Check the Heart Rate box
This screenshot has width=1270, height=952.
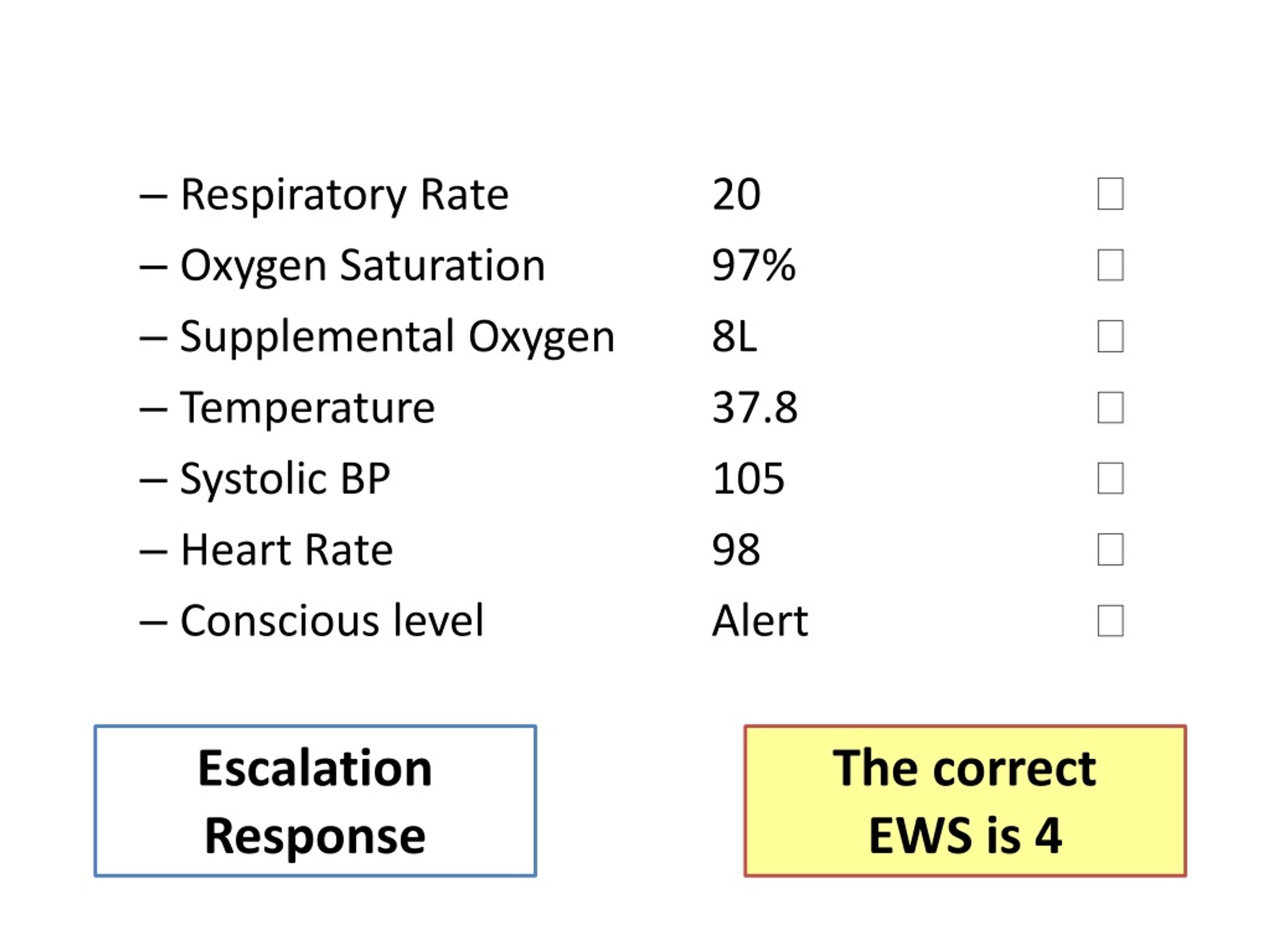point(1110,549)
